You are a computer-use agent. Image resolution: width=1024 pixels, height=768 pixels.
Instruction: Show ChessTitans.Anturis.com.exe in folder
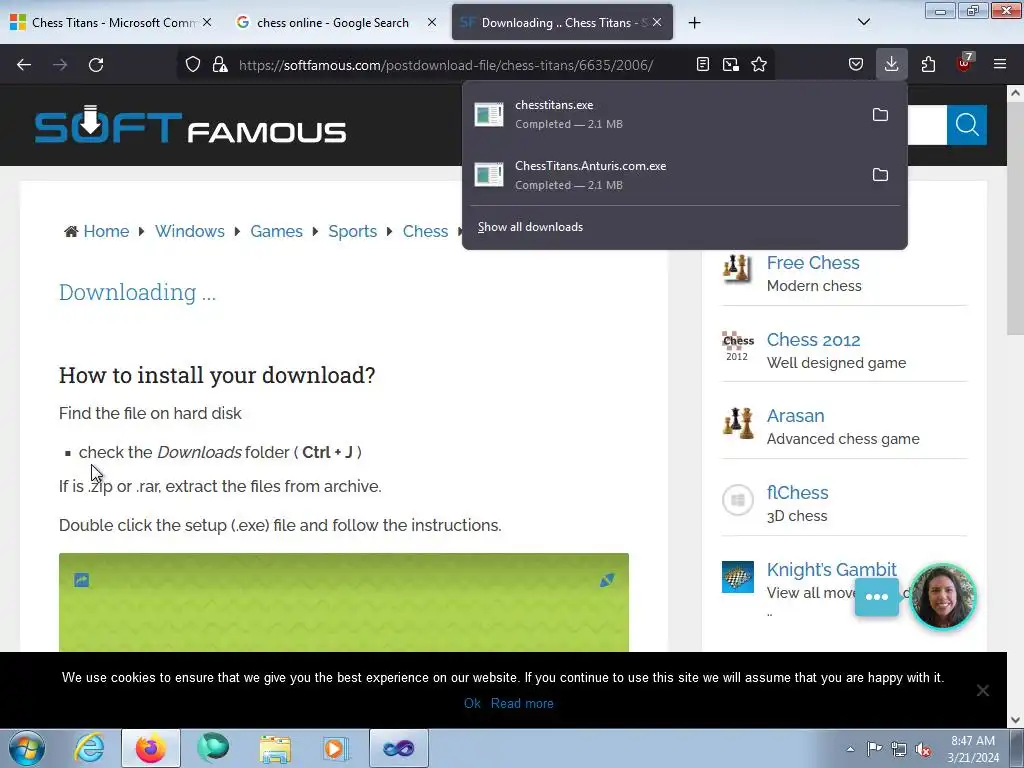[880, 175]
